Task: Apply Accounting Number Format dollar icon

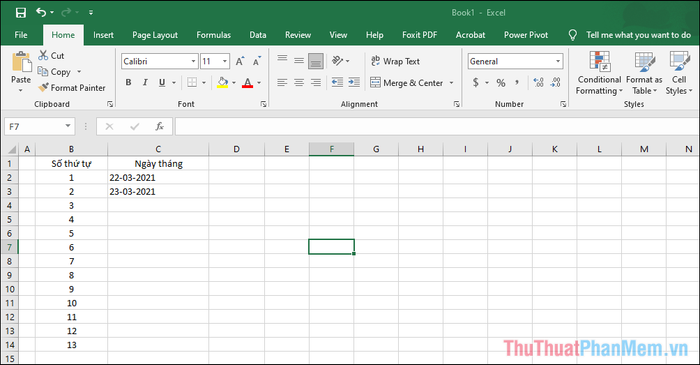Action: click(x=476, y=83)
